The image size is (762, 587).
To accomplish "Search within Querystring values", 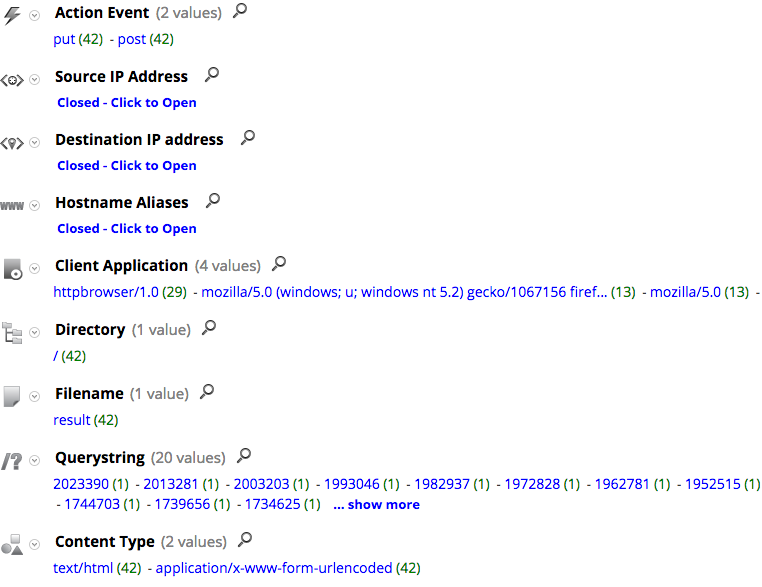I will pyautogui.click(x=244, y=455).
